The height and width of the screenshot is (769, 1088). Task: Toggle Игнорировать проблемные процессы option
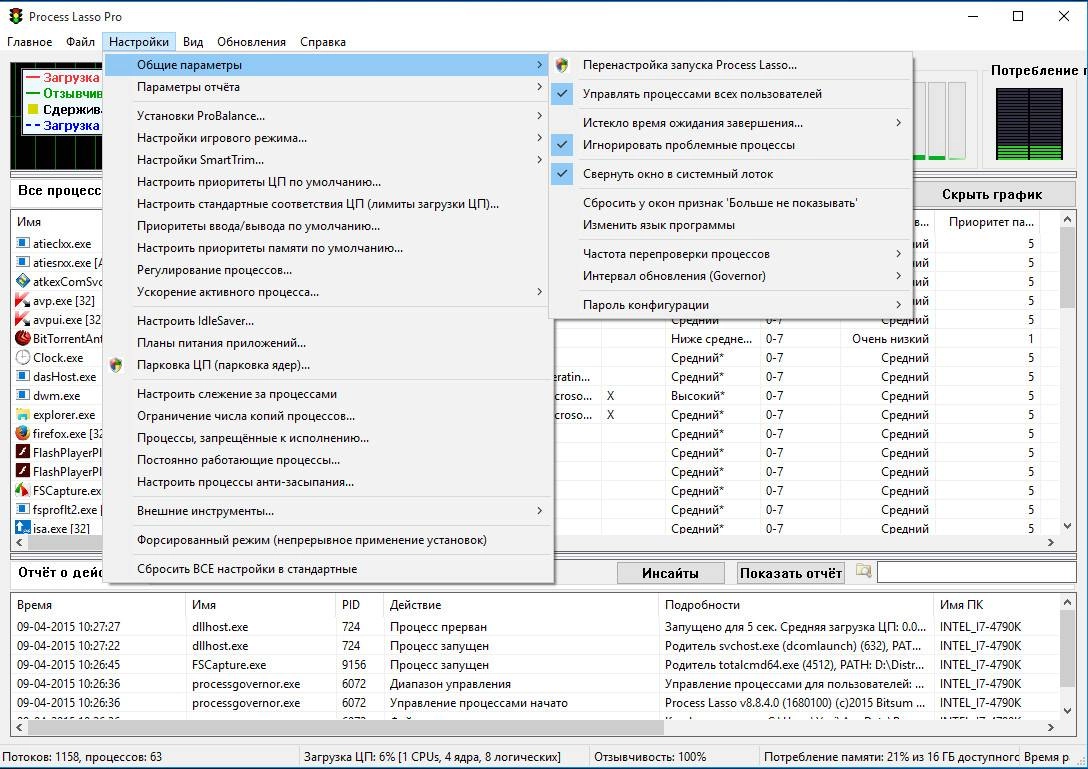tap(731, 145)
